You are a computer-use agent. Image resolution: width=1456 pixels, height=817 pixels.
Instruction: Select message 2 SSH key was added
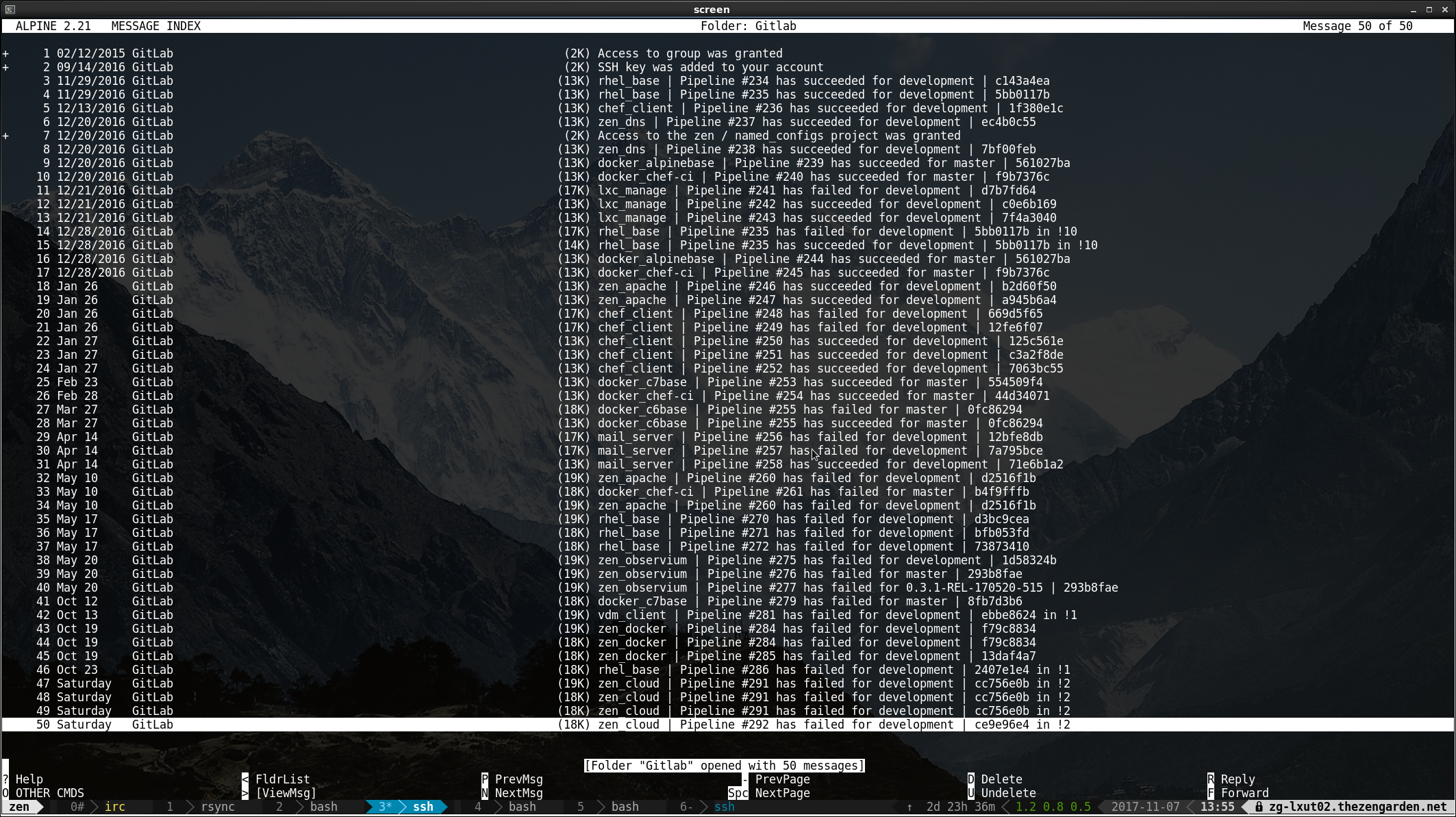pos(728,67)
